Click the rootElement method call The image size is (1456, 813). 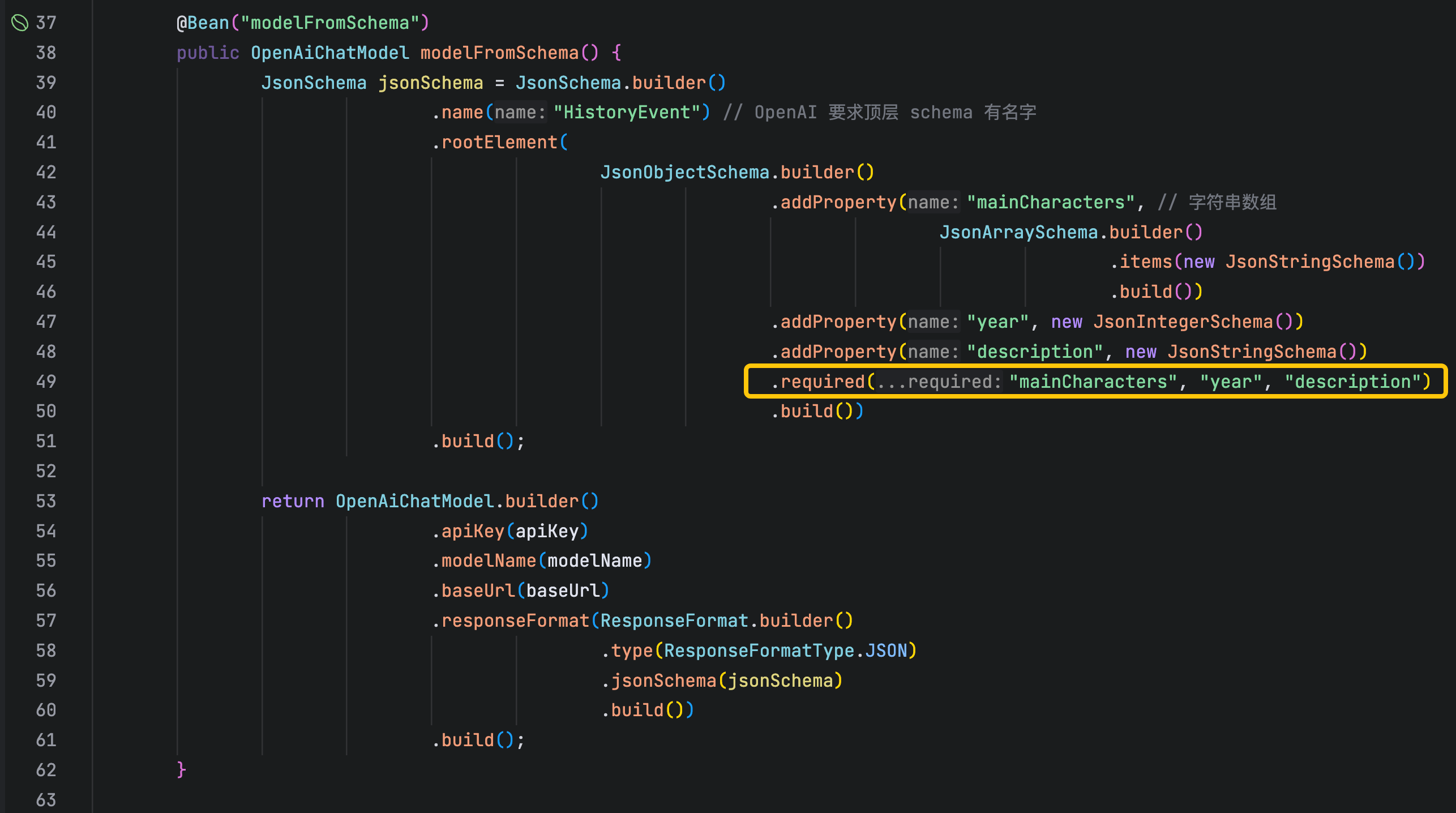499,142
